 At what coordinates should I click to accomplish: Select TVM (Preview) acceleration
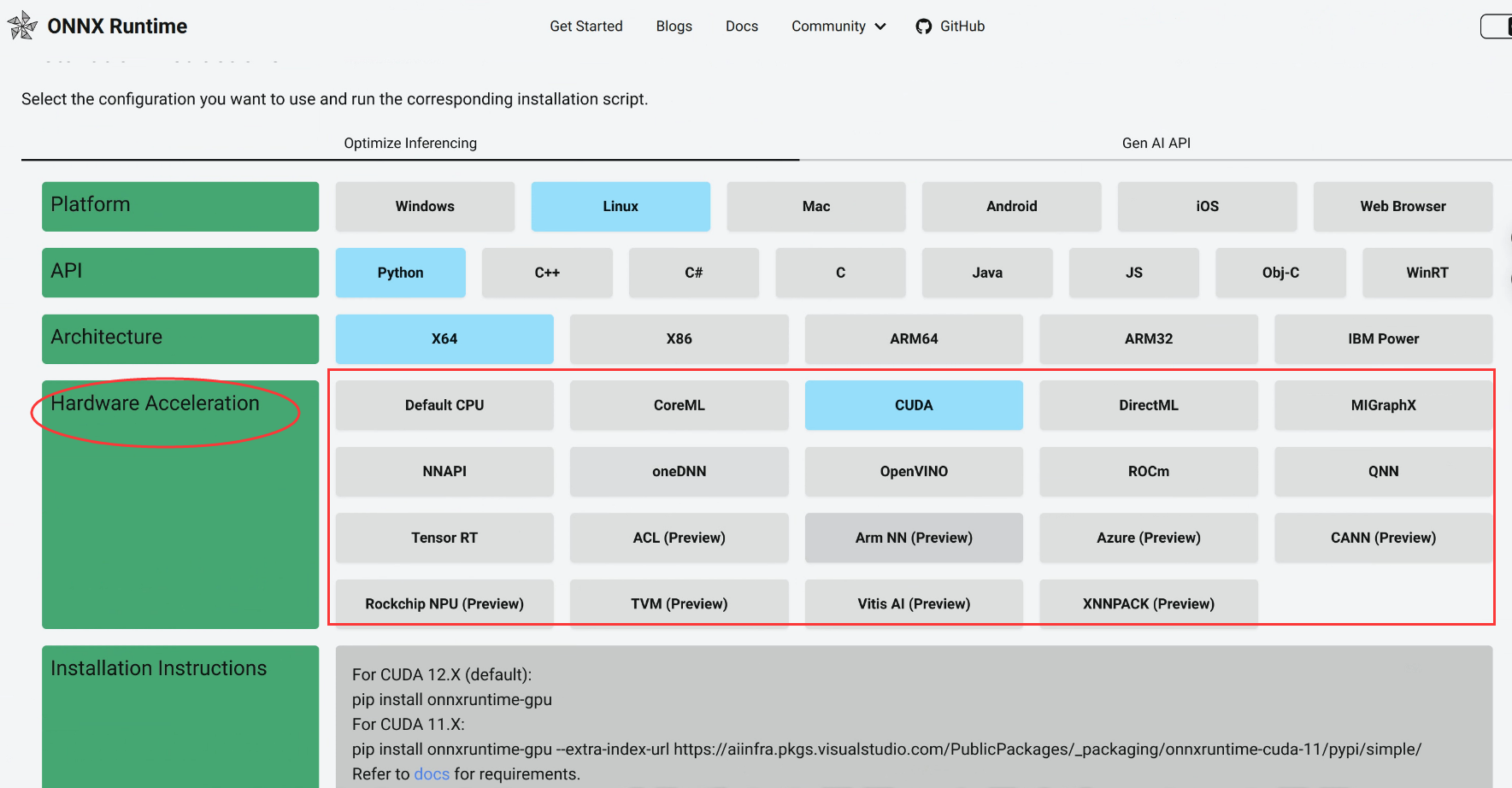[680, 603]
